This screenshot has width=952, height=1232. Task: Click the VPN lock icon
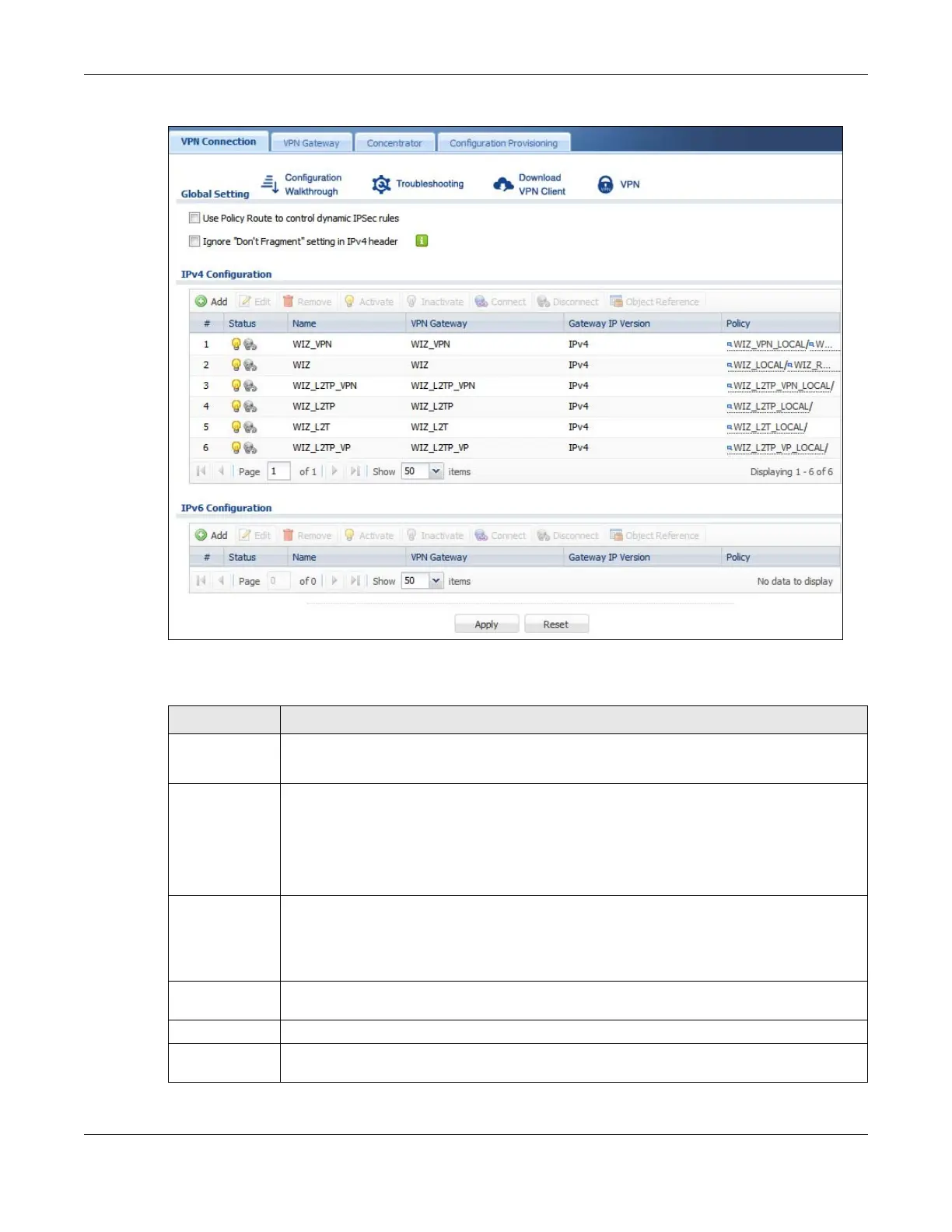[x=605, y=184]
